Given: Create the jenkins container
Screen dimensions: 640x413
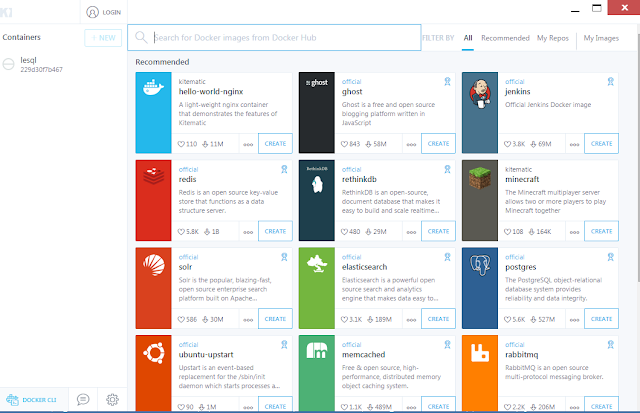Looking at the screenshot, I should tap(601, 144).
